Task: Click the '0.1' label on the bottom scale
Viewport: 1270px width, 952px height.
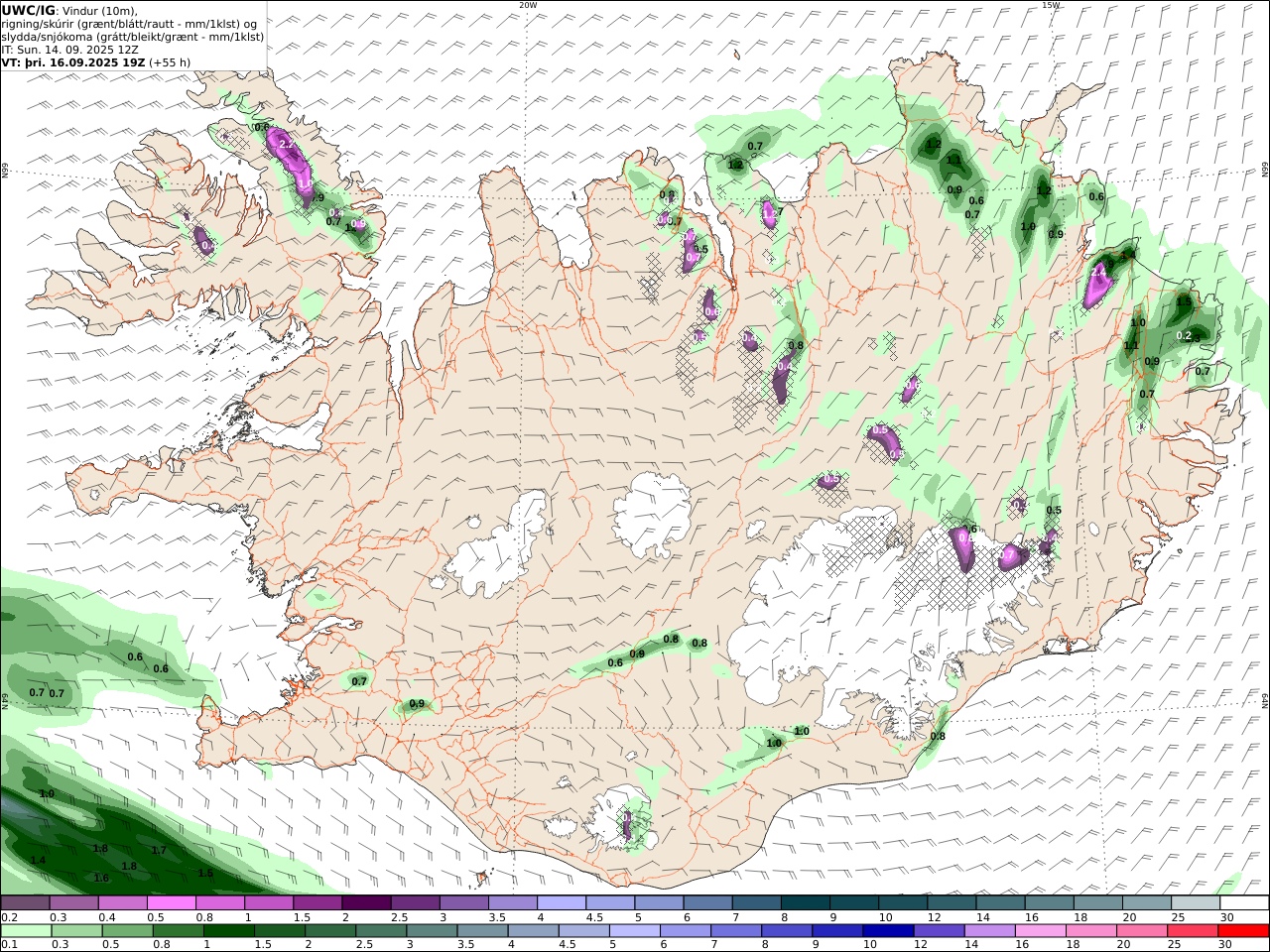Action: 9,945
